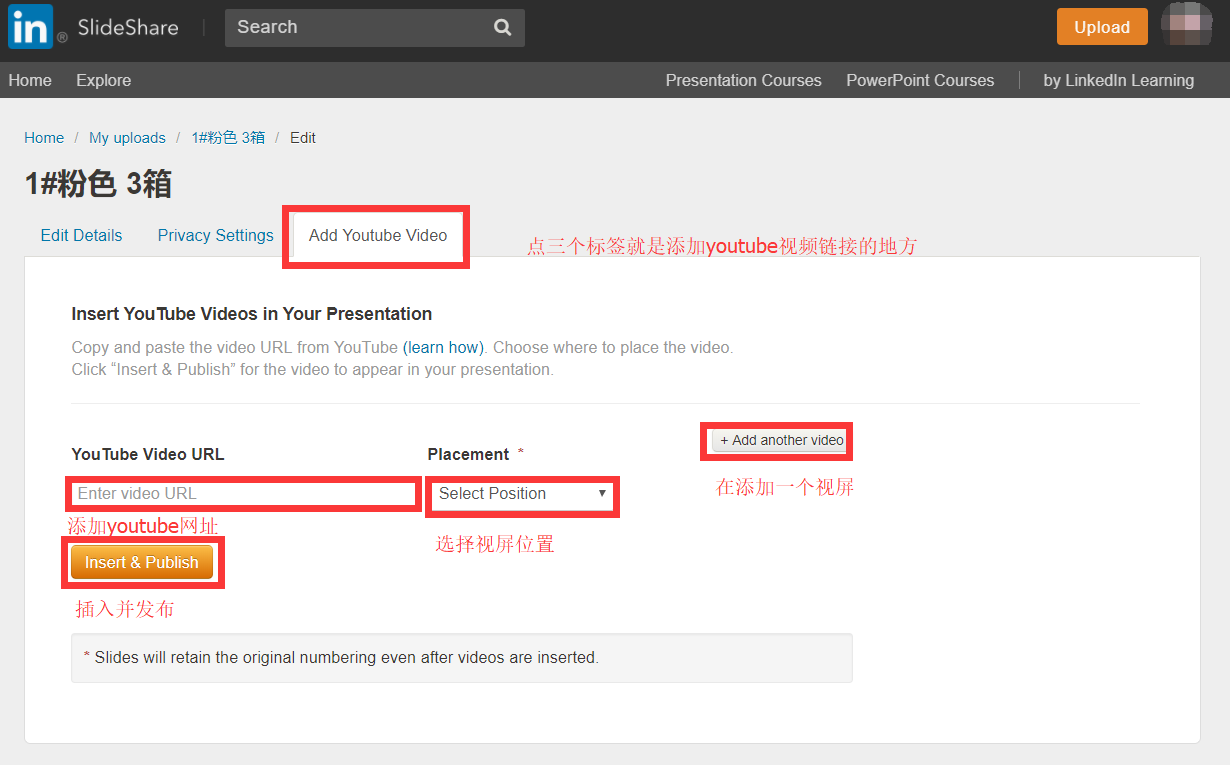The image size is (1230, 765).
Task: Click the SlideShare wordmark in the header
Action: click(128, 28)
